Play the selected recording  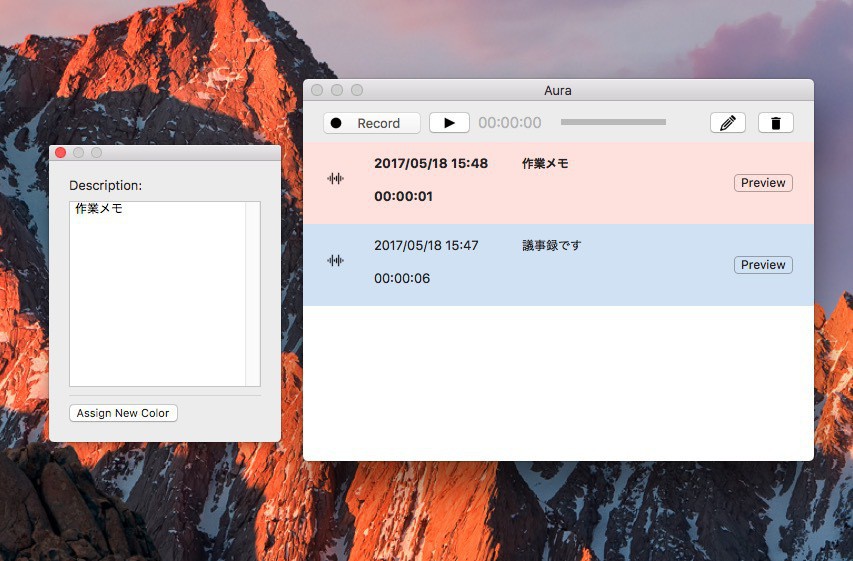[x=449, y=123]
